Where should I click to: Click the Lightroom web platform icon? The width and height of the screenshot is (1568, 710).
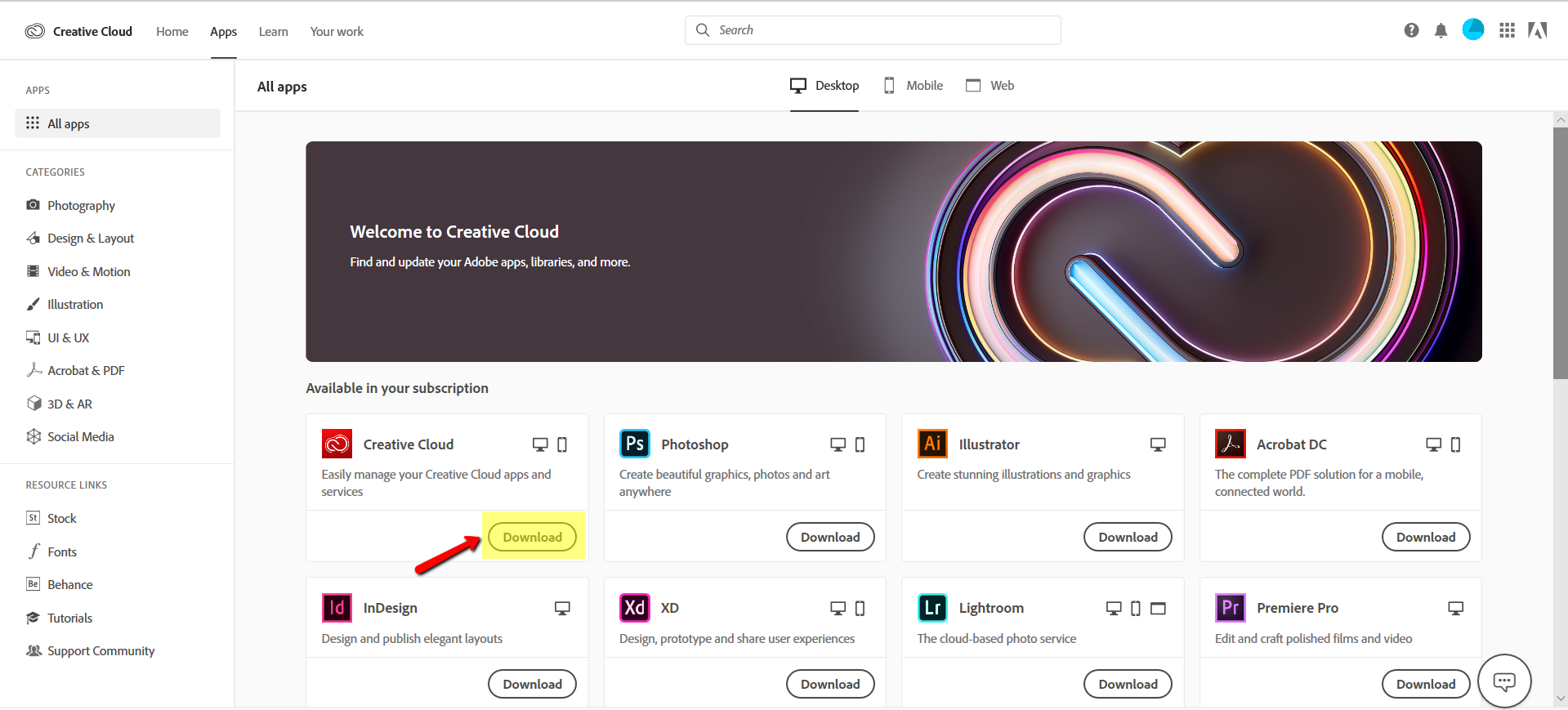click(x=1158, y=608)
